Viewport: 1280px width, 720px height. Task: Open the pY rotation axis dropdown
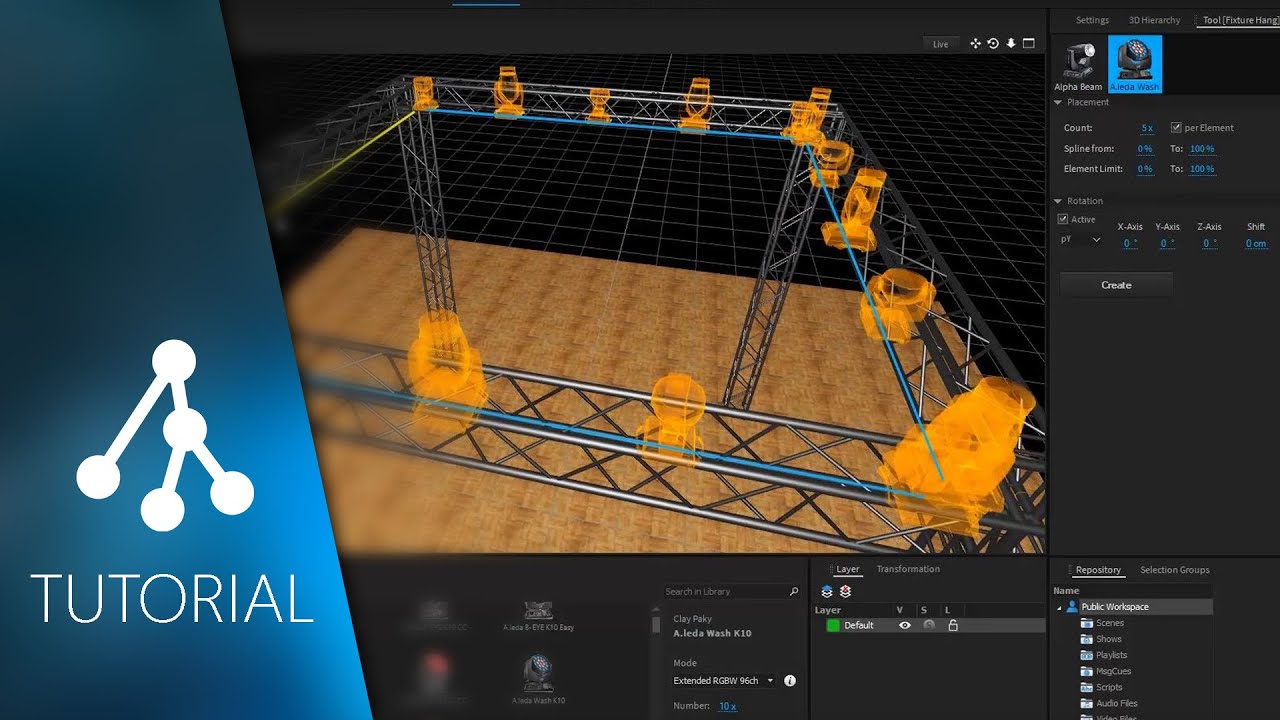click(1081, 240)
